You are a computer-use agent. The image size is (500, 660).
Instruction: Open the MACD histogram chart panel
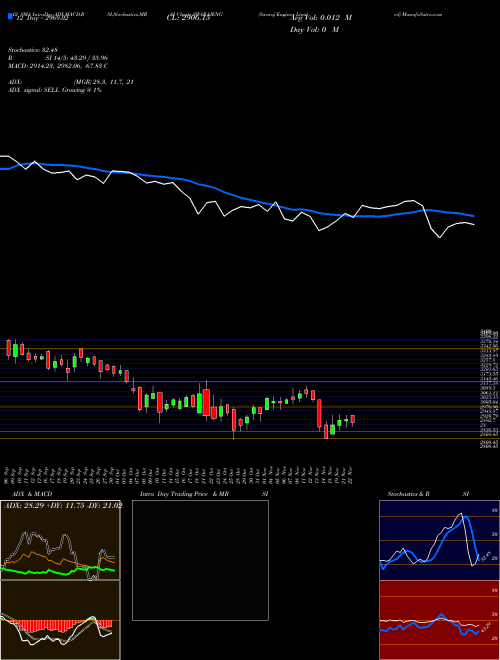click(x=60, y=620)
